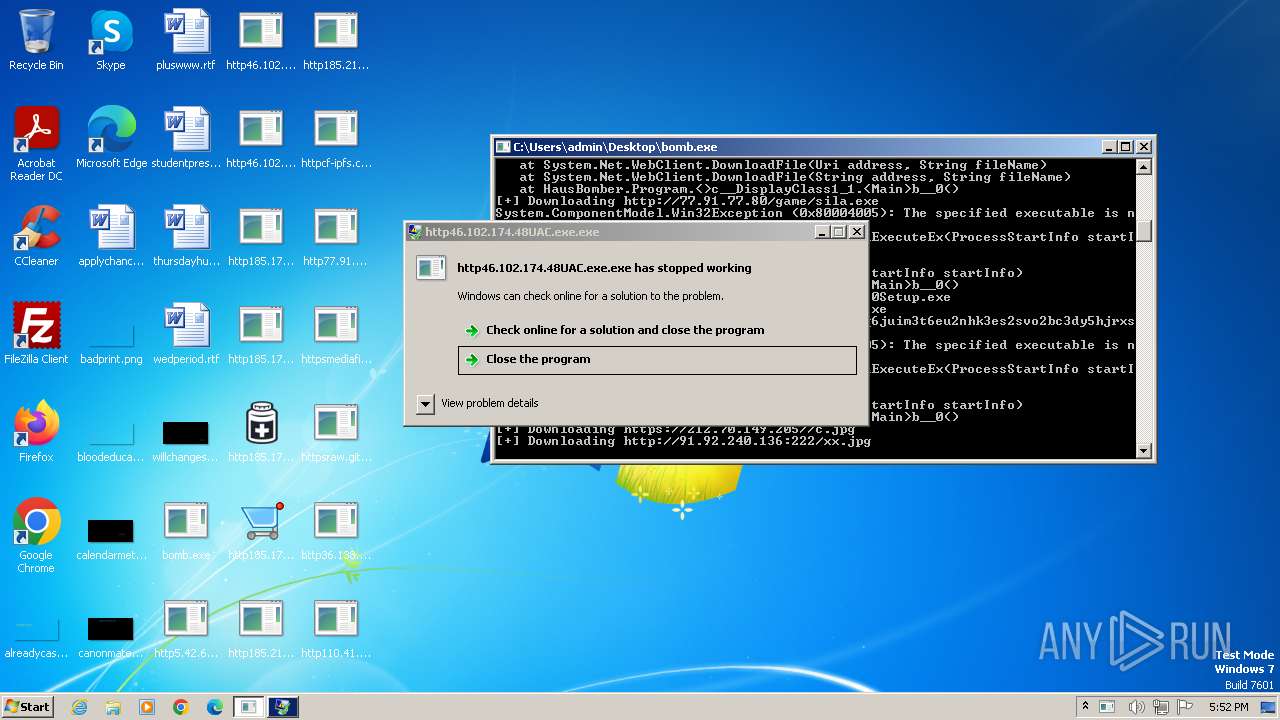Select the bomb.exe desktop icon
Image resolution: width=1280 pixels, height=720 pixels.
point(186,531)
